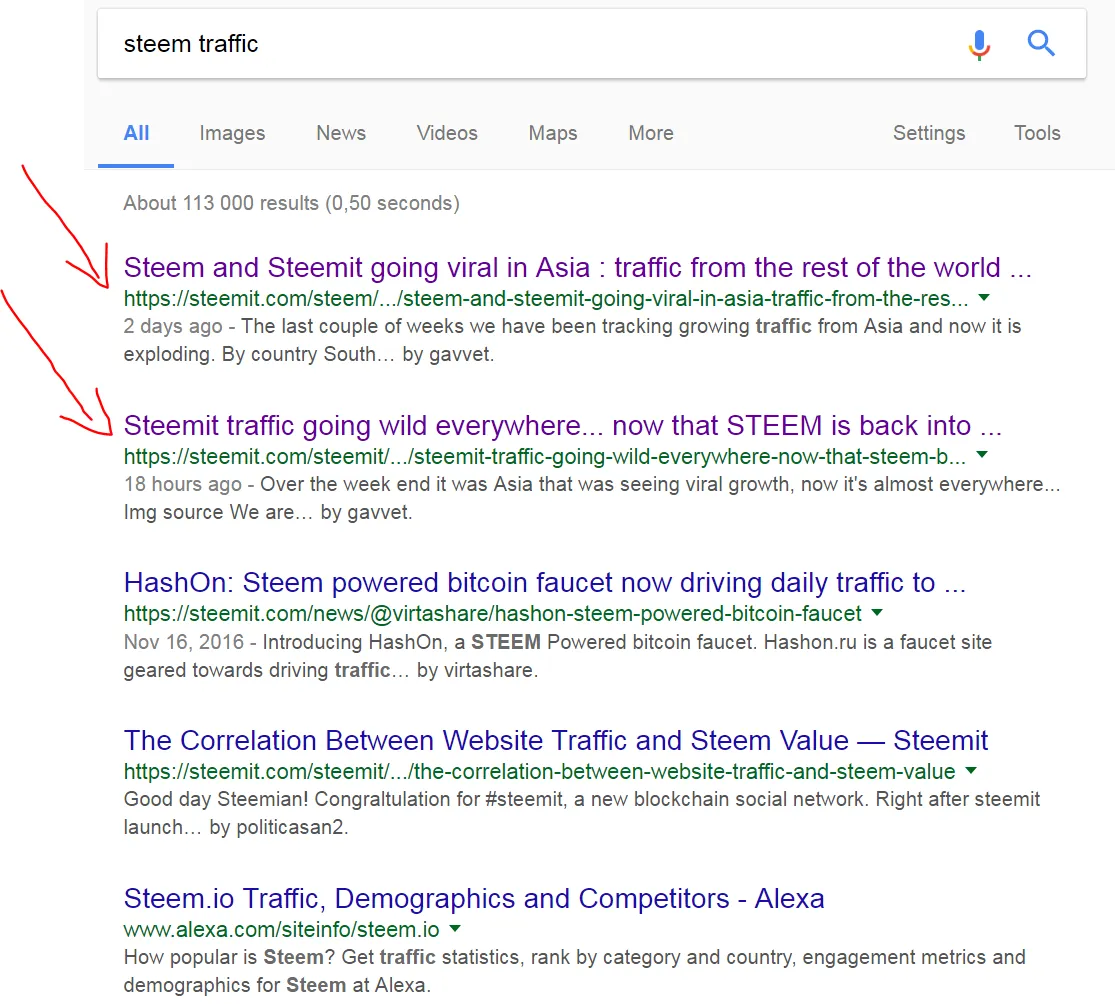Viewport: 1115px width, 1004px height.
Task: Open the Maps tab
Action: pos(553,133)
